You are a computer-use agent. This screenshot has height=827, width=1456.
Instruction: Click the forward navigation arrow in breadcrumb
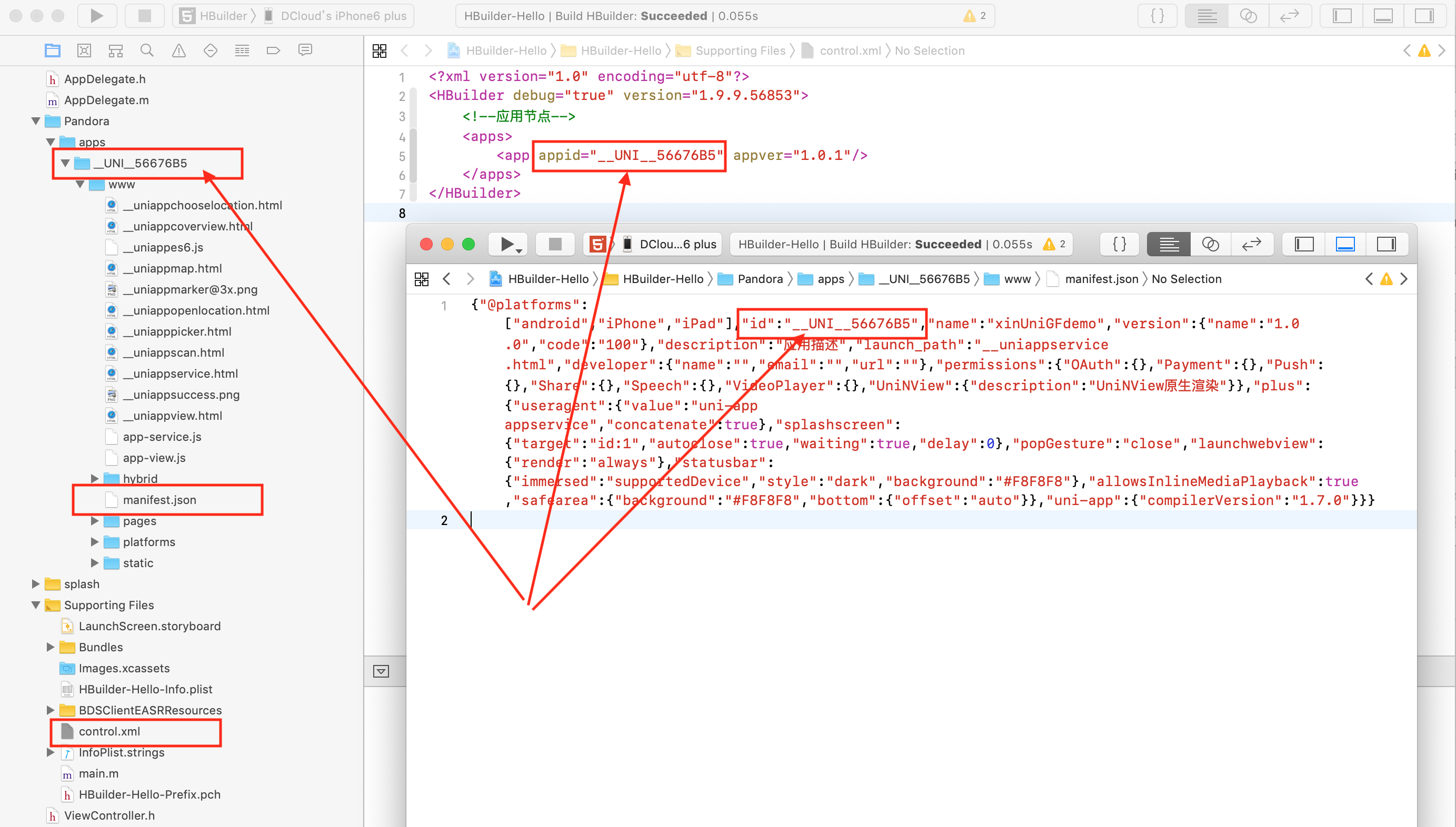pos(428,50)
